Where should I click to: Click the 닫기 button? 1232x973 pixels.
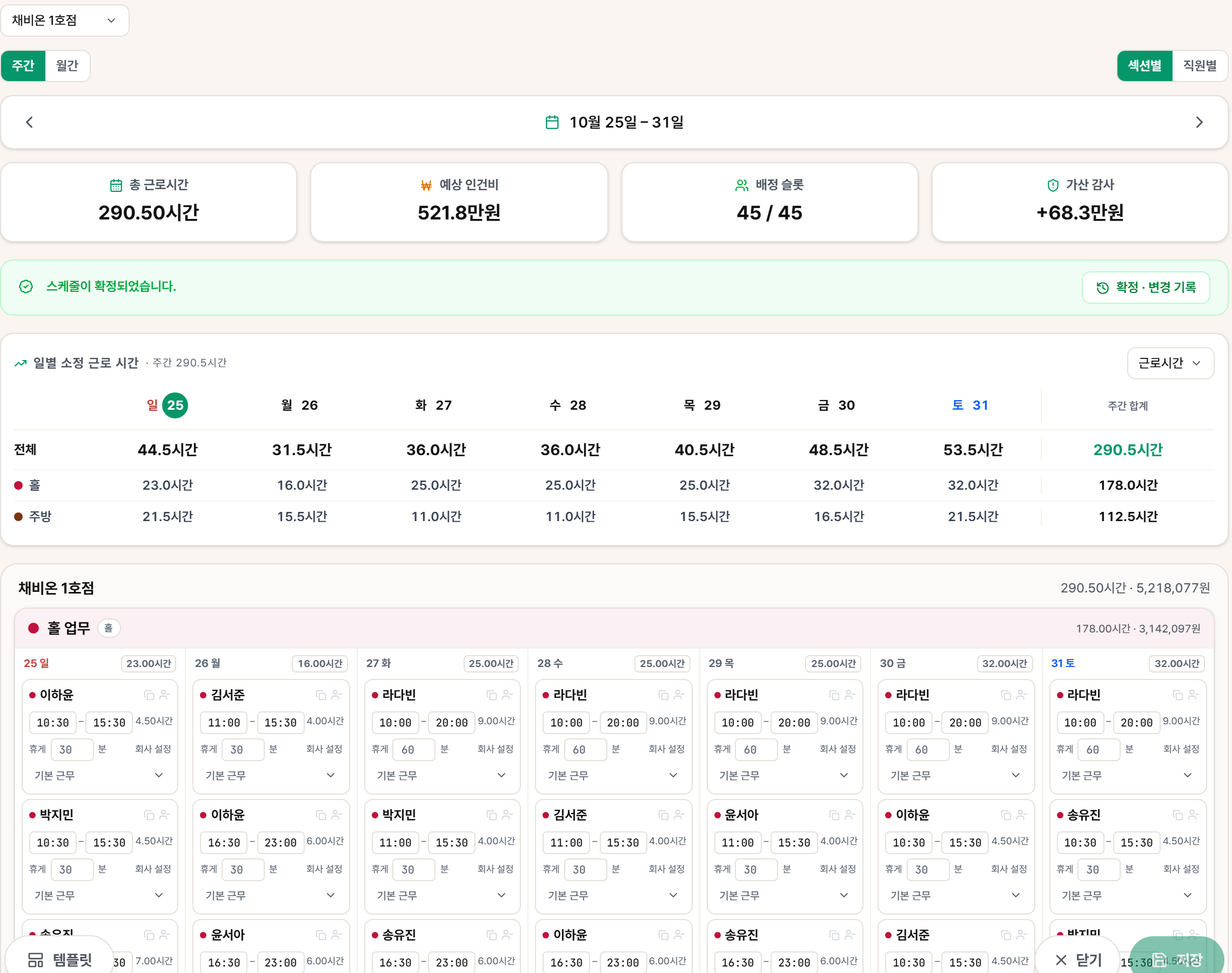pos(1079,960)
